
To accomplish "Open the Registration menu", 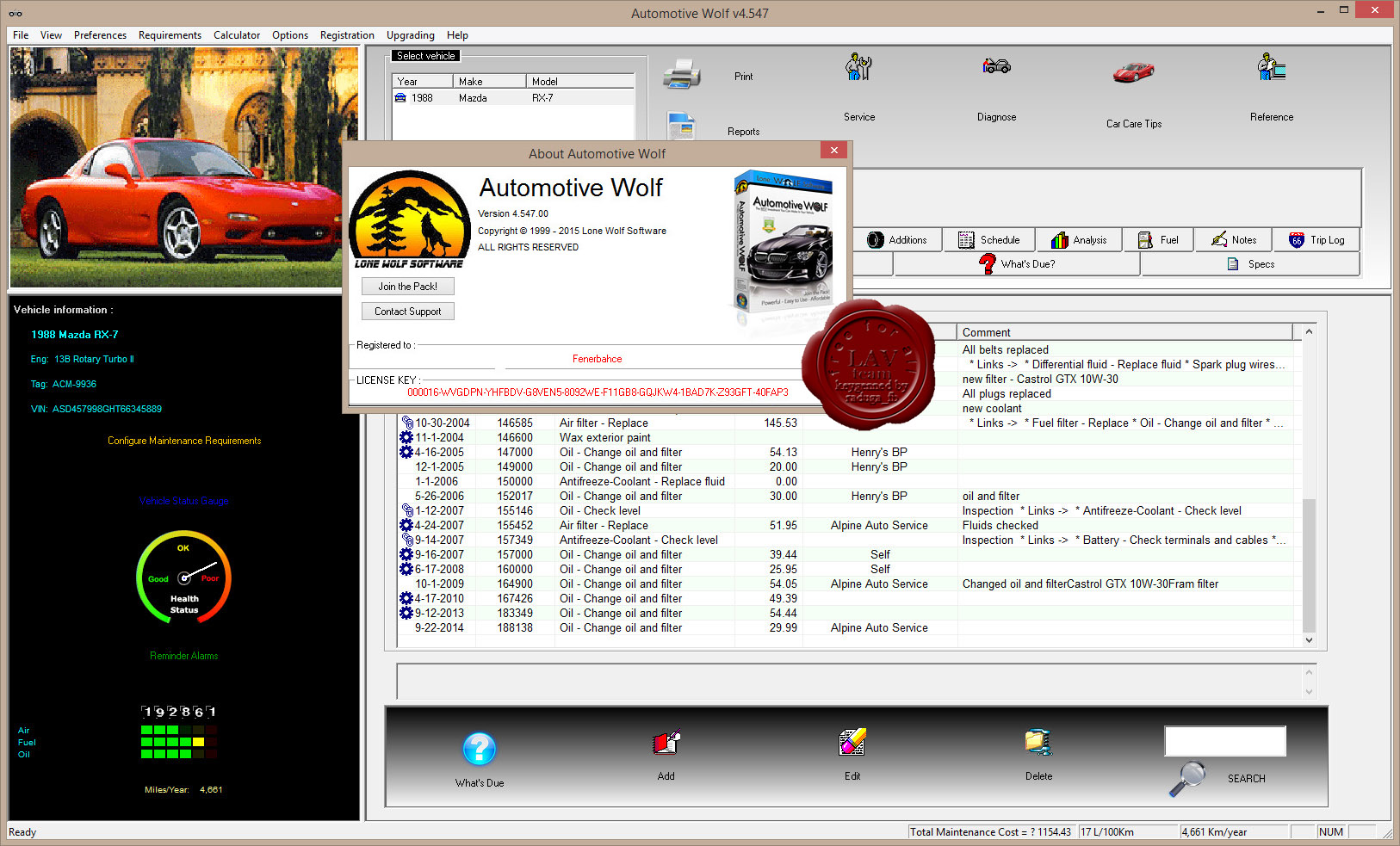I will (x=347, y=35).
